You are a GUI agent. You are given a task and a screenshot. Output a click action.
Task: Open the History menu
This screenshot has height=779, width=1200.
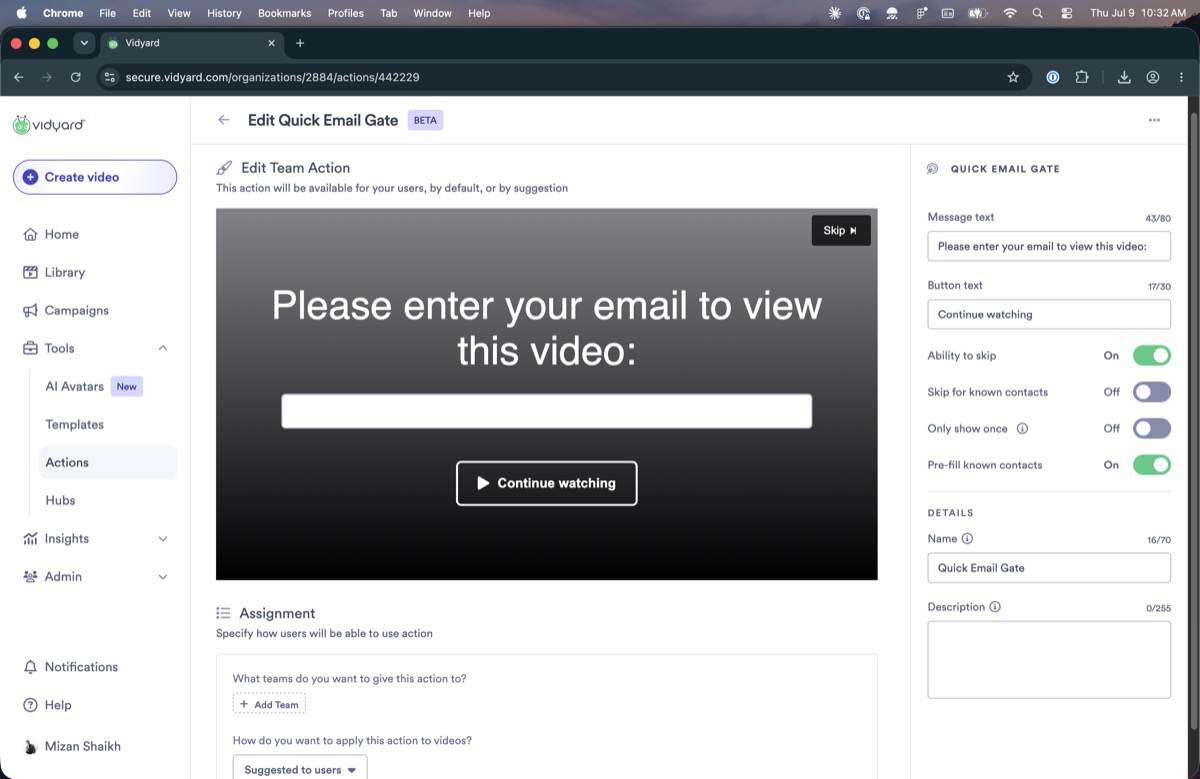click(224, 13)
